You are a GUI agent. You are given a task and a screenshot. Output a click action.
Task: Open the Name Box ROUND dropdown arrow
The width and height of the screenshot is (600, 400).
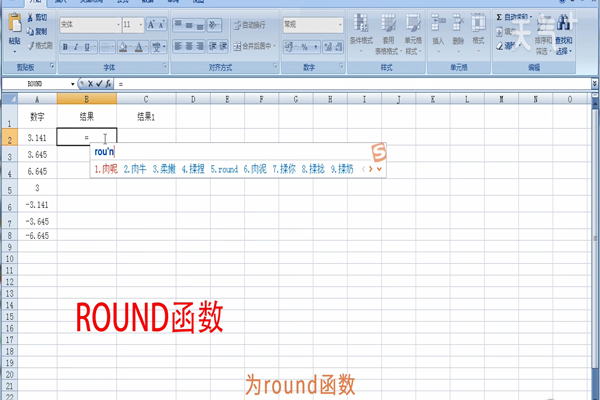72,84
